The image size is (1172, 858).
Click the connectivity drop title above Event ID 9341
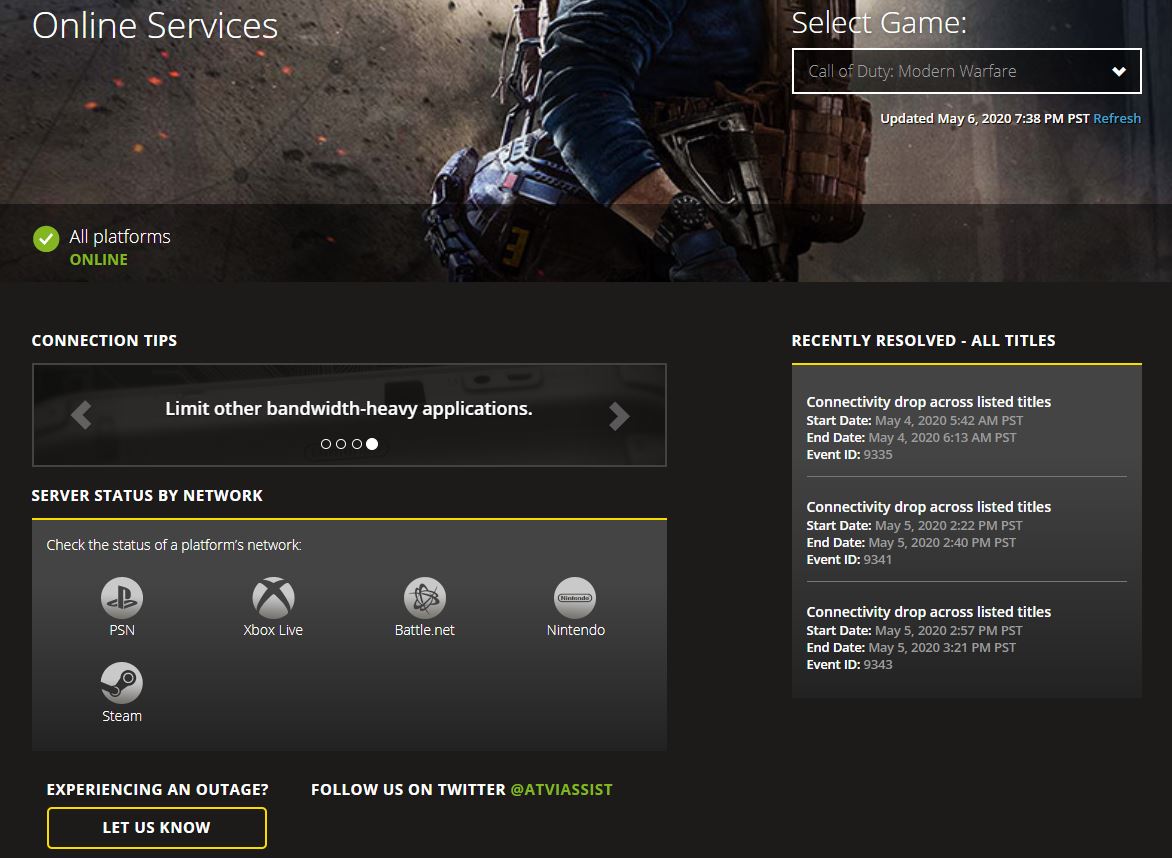click(928, 507)
